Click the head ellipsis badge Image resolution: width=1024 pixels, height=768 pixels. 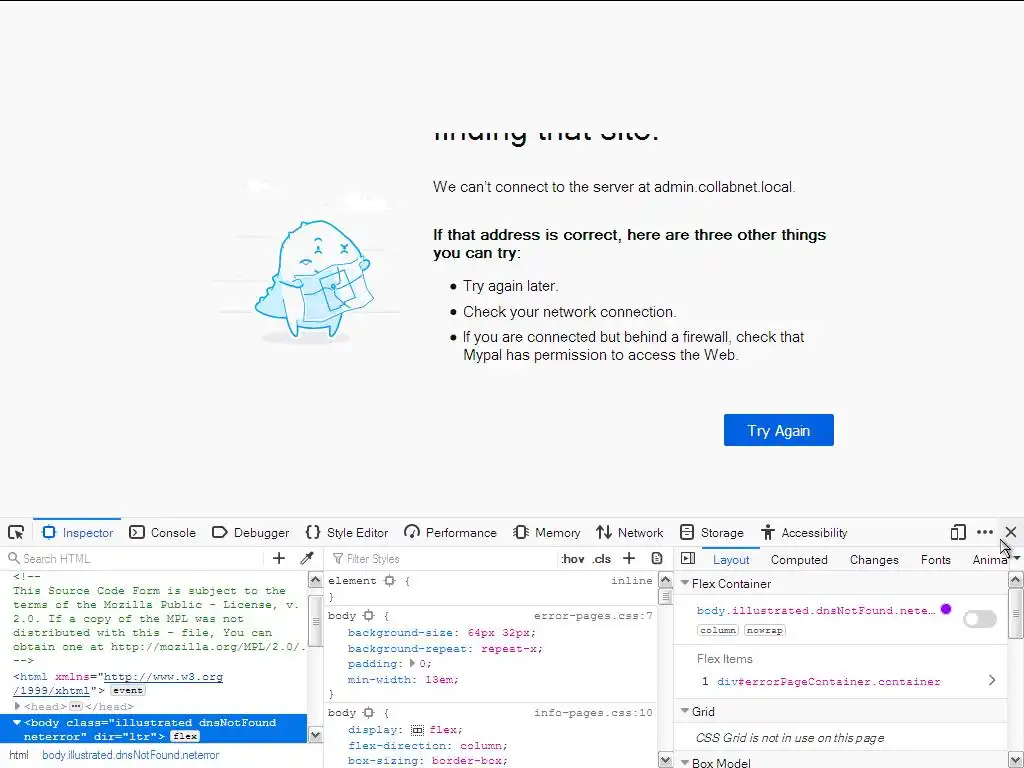coord(76,707)
